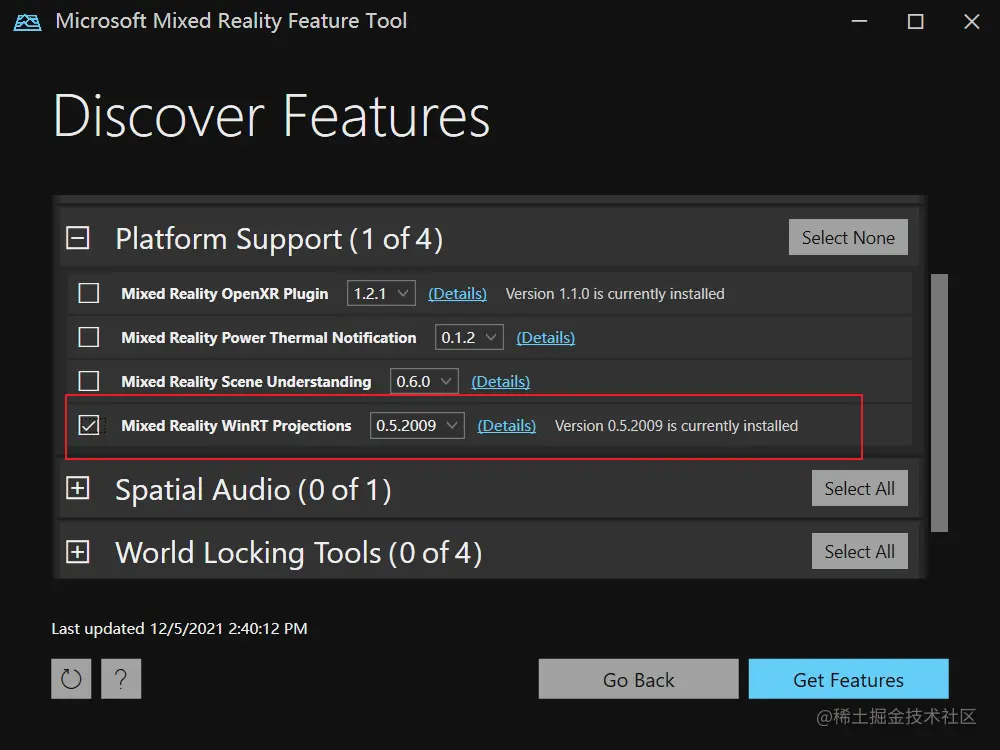The image size is (1000, 750).
Task: Click the Mixed Reality Feature Tool app icon
Action: (27, 21)
